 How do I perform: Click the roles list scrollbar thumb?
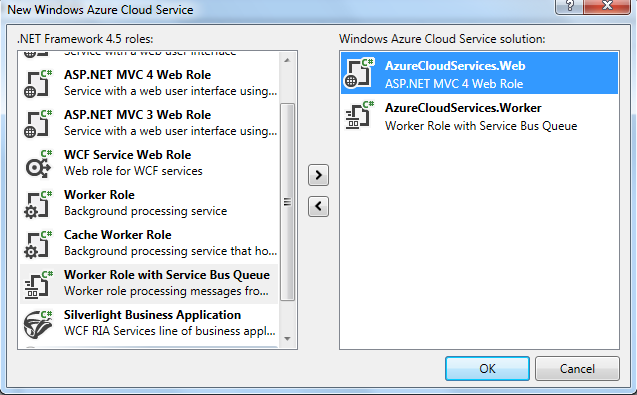pos(287,202)
